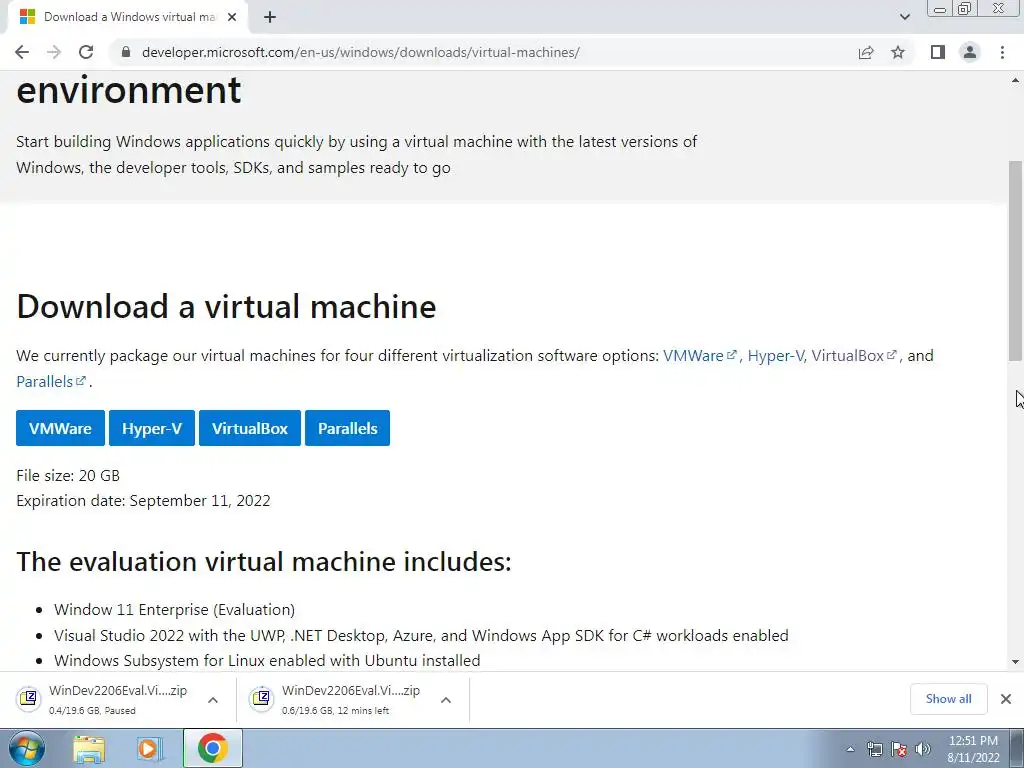Open tab search chevron in title bar
Viewport: 1024px width, 768px height.
[x=904, y=17]
